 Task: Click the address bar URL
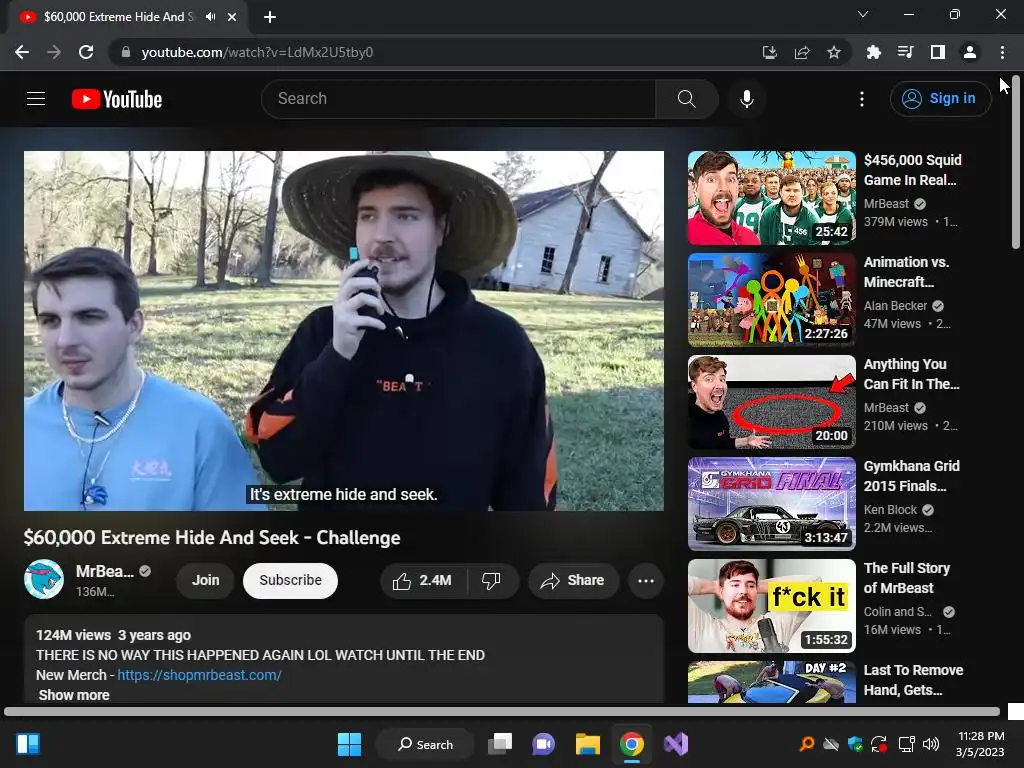257,52
